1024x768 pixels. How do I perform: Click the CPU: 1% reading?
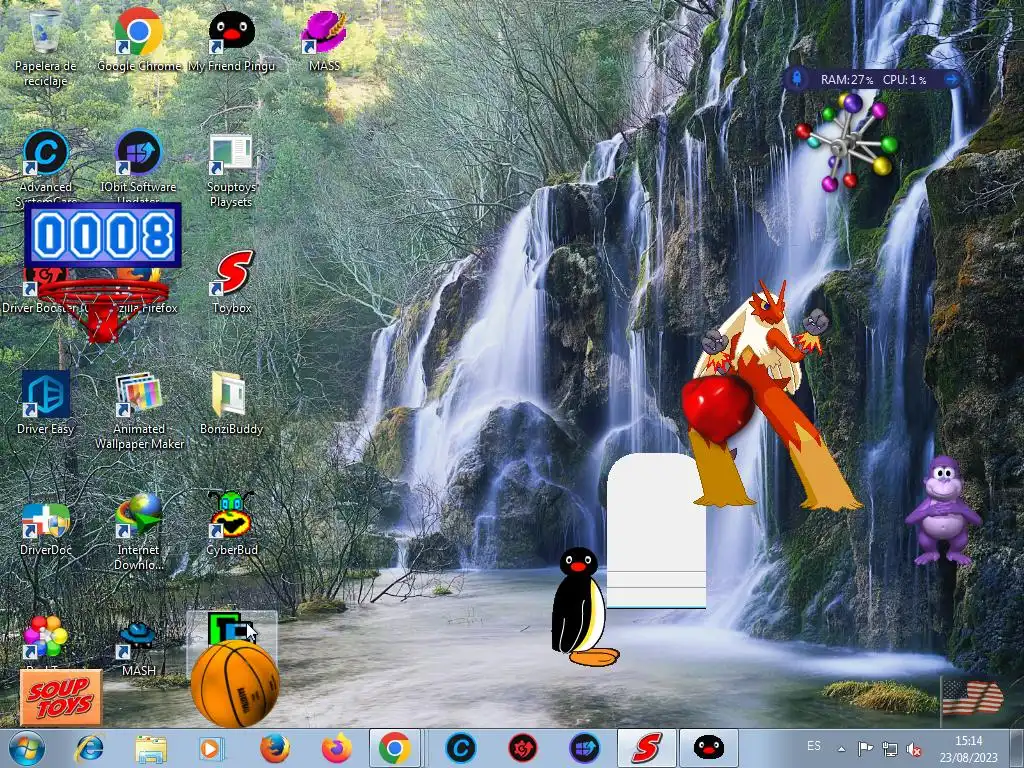click(904, 80)
